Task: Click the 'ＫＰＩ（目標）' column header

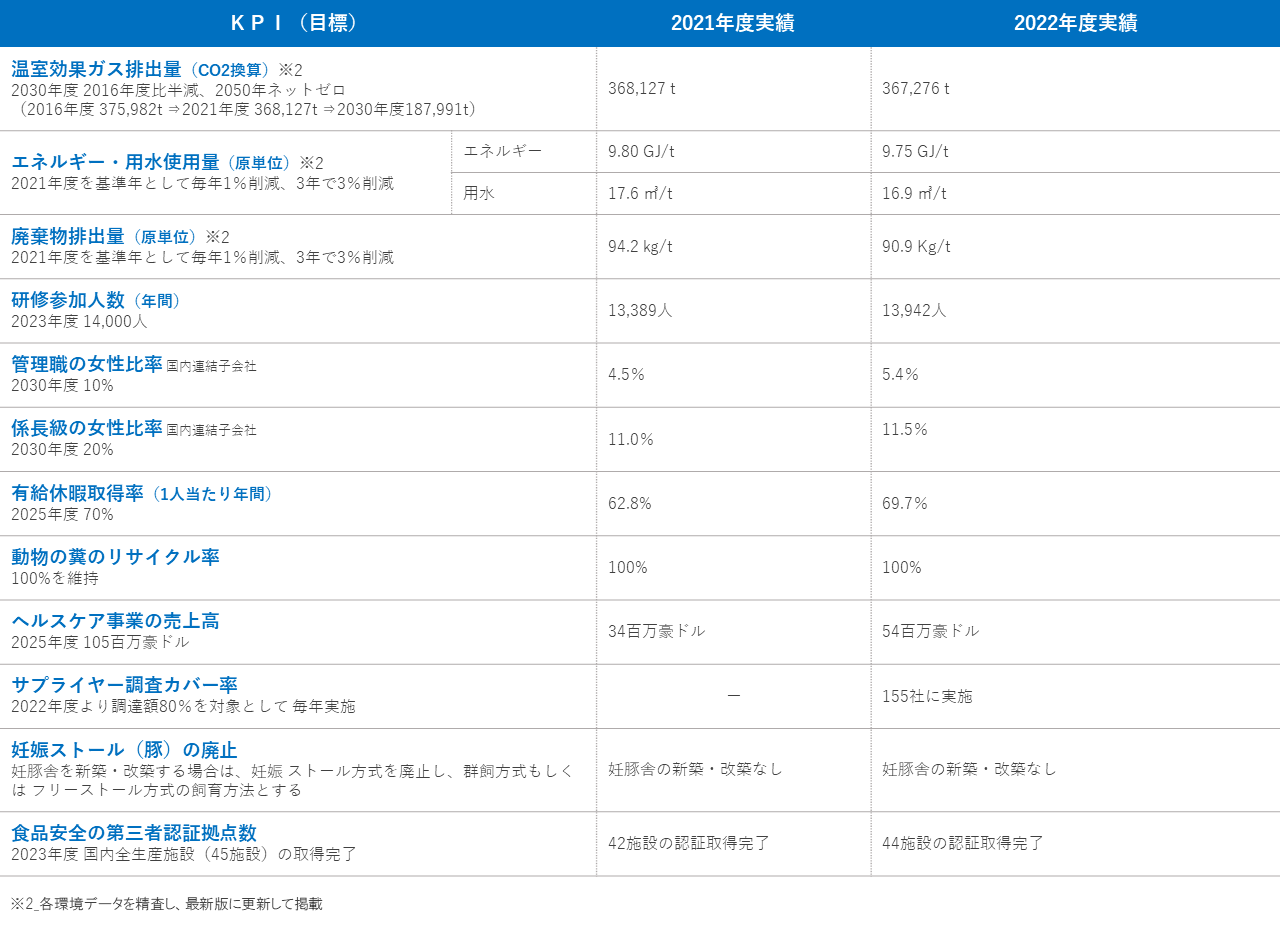Action: pyautogui.click(x=298, y=23)
